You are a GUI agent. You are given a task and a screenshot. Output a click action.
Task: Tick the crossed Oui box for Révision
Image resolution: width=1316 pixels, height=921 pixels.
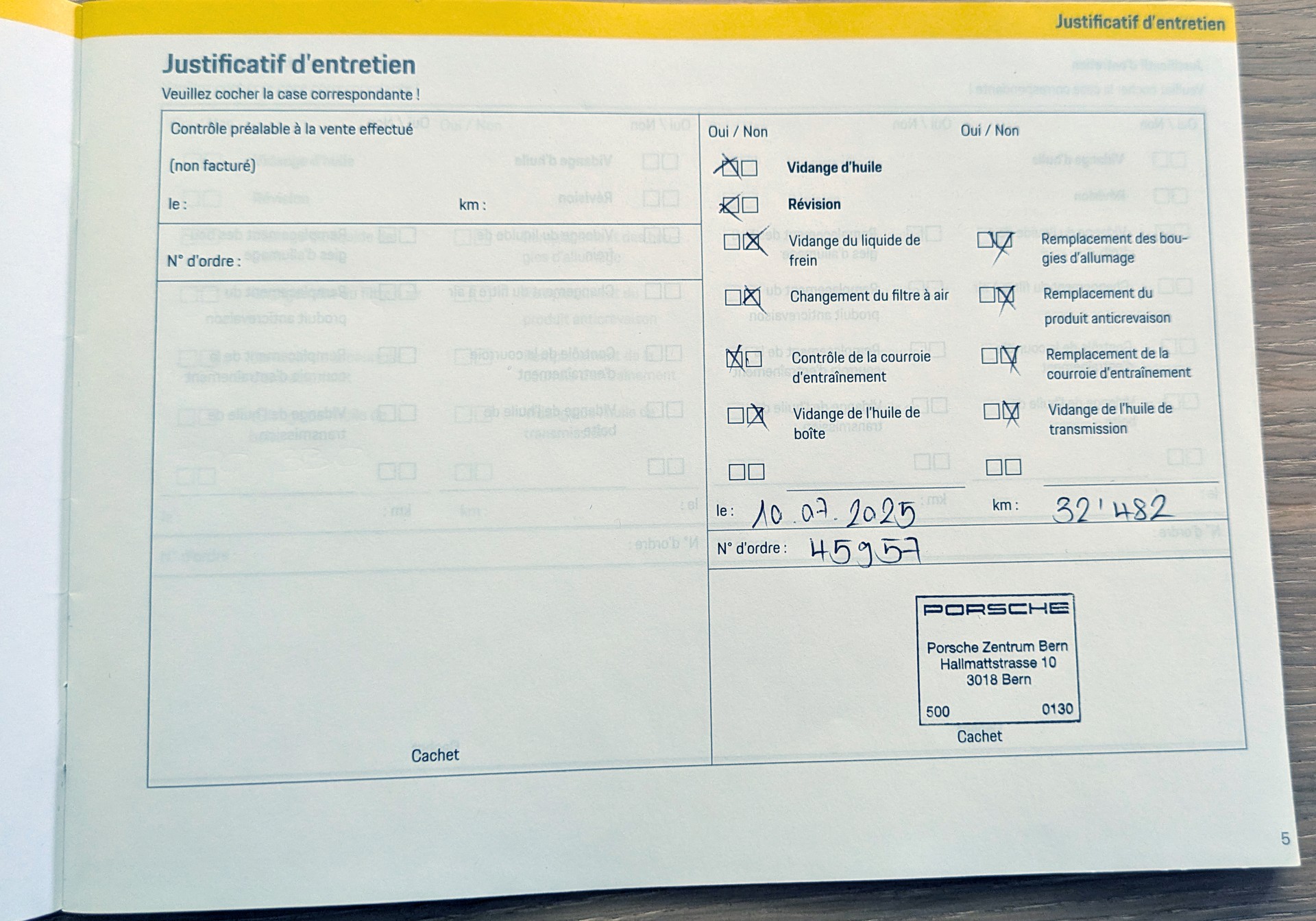click(731, 204)
